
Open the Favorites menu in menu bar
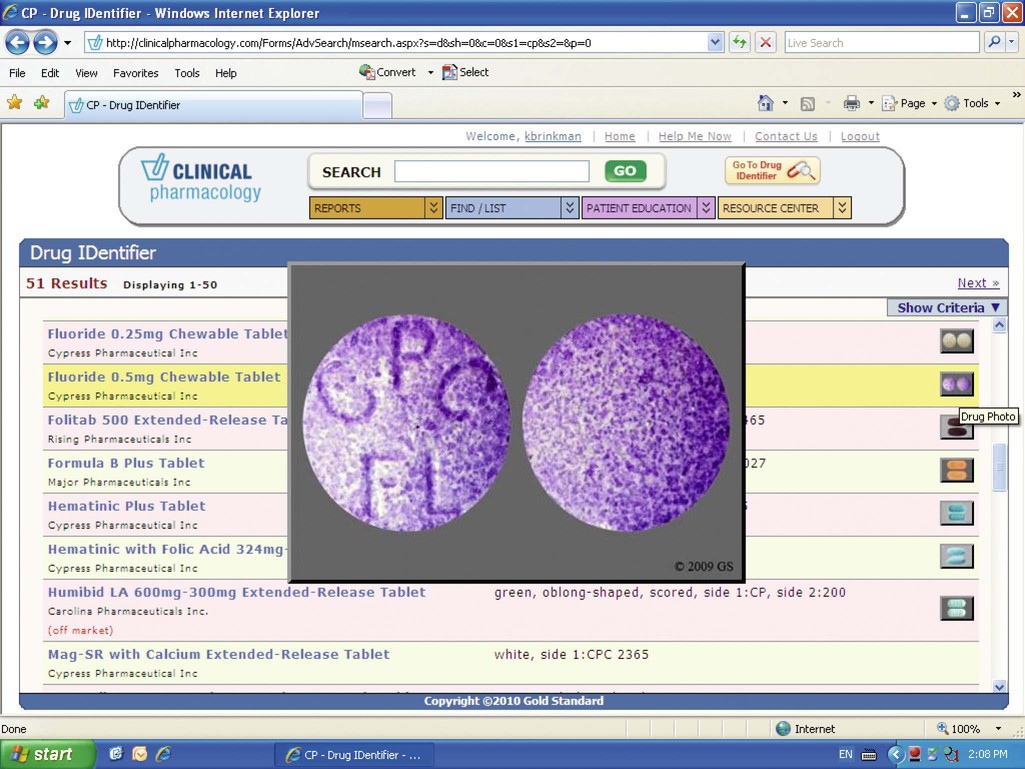point(135,73)
